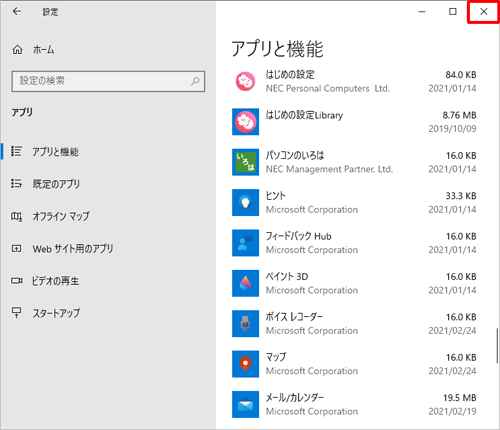Select the ボイス レコーダー app name

(x=294, y=317)
